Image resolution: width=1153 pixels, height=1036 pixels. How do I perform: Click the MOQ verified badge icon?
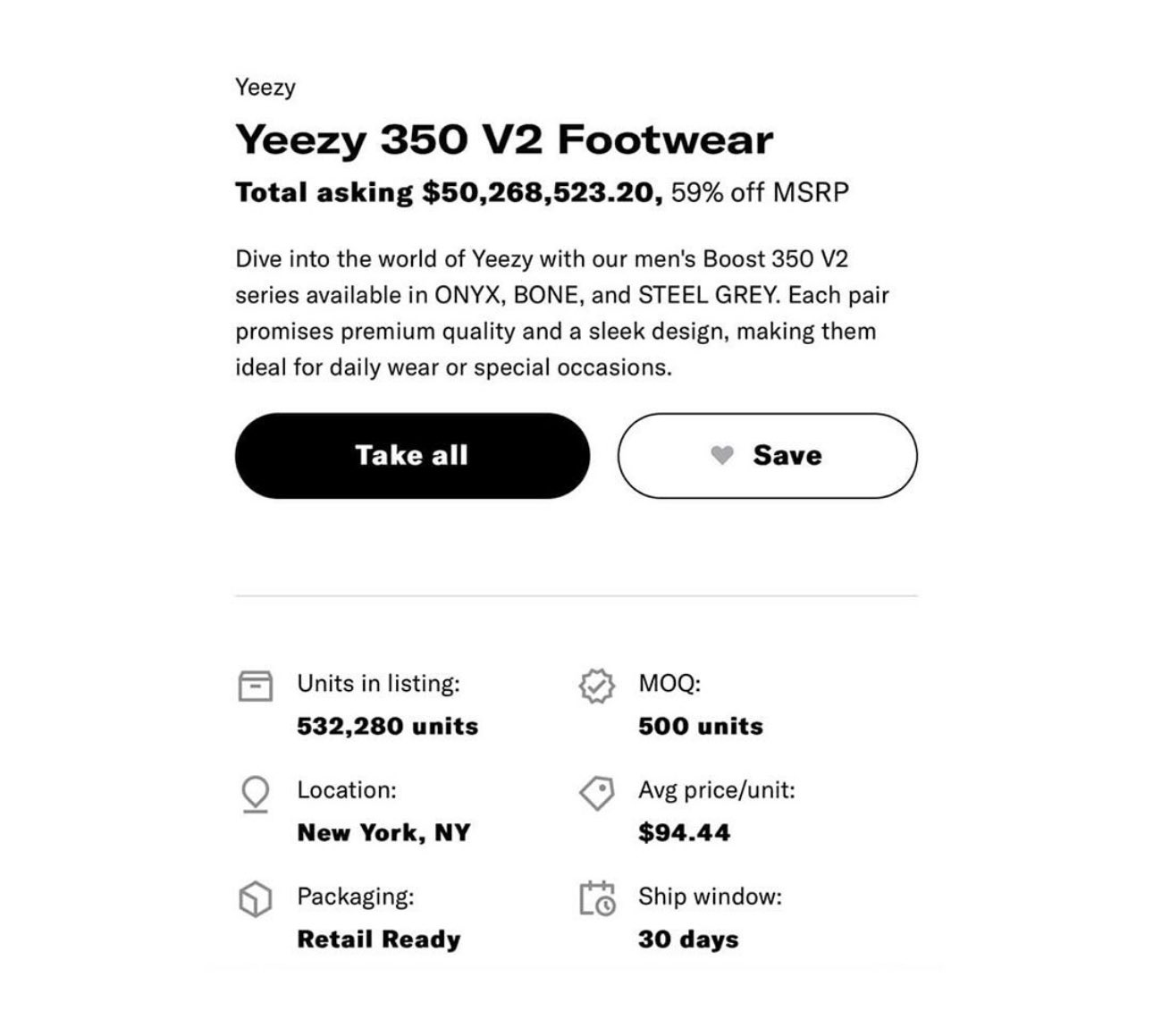597,686
